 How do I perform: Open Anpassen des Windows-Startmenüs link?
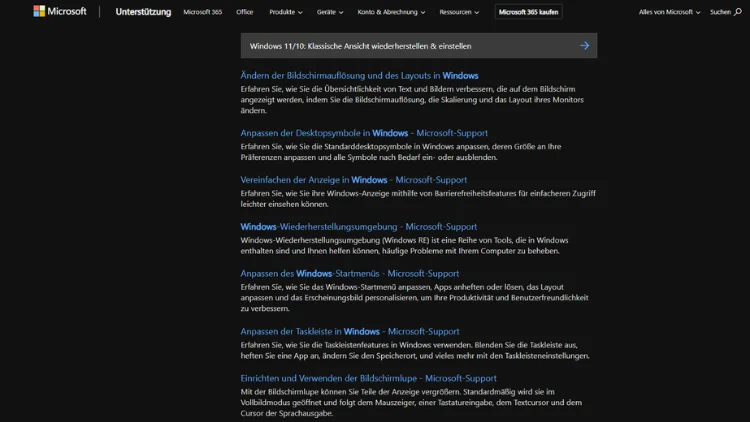[350, 274]
